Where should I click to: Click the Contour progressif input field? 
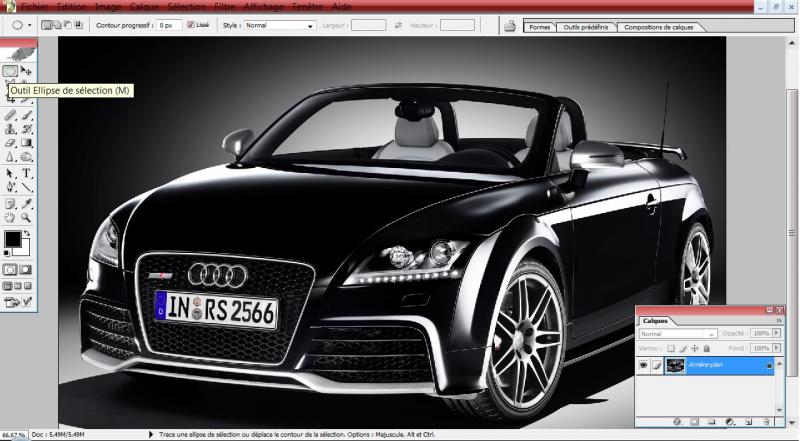point(169,25)
